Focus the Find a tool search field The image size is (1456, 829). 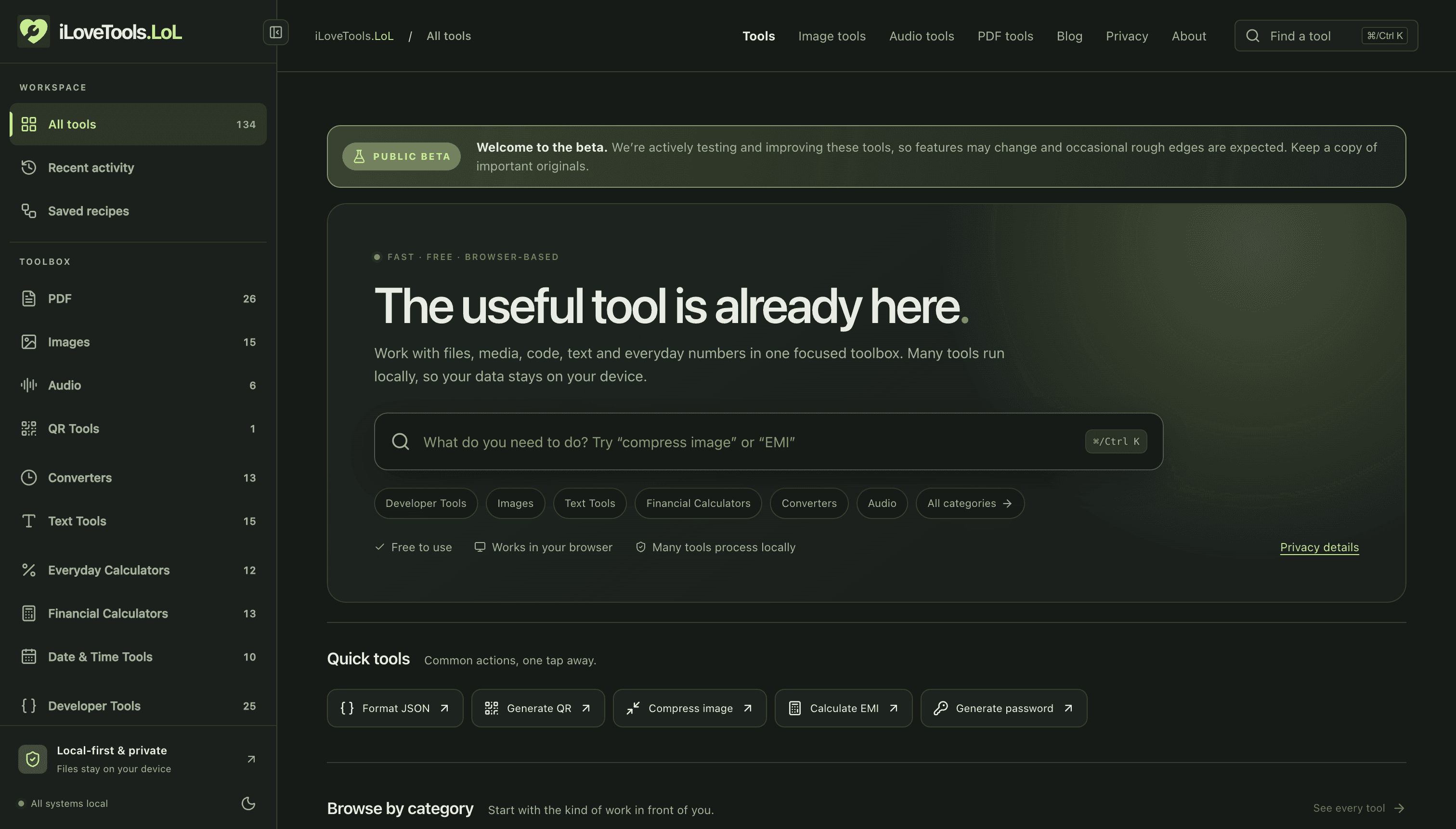click(1326, 36)
